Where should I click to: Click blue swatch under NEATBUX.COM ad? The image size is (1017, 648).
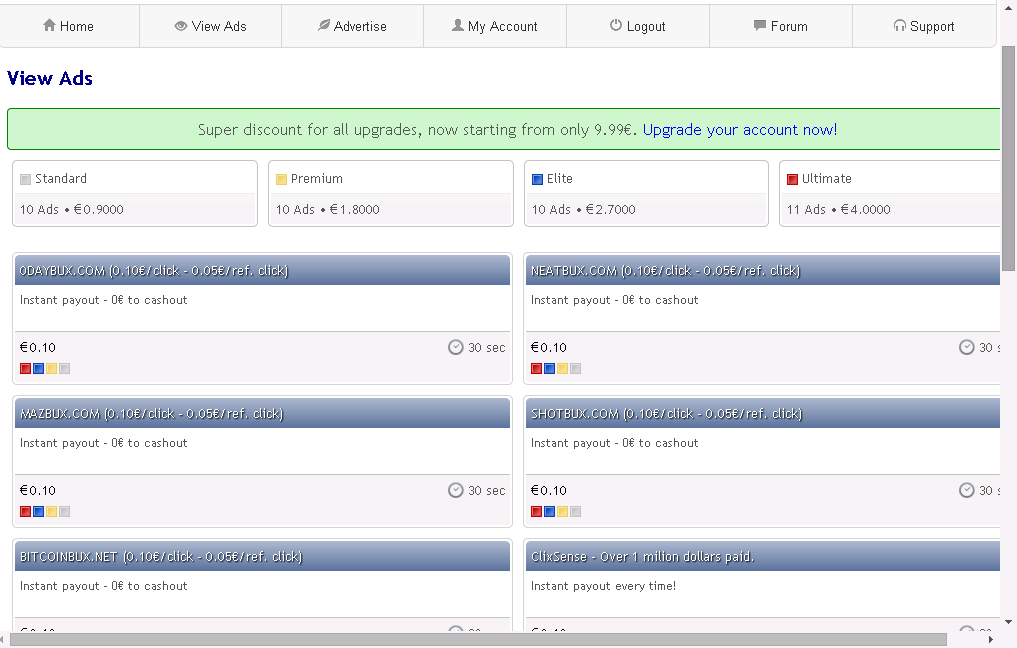(x=549, y=368)
